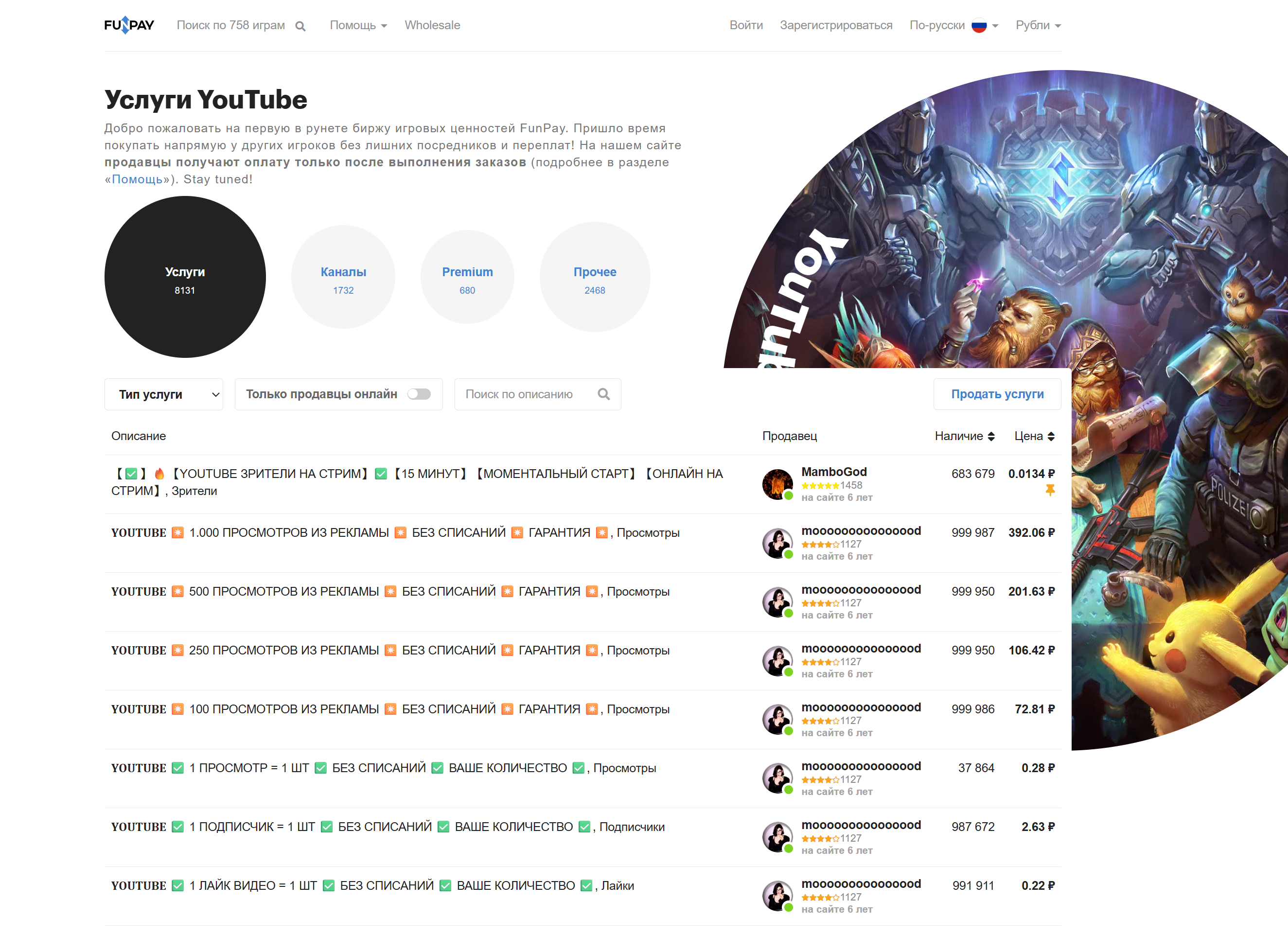Click the 'Продать услуги' button
Screen dimensions: 1288x936
coord(997,394)
